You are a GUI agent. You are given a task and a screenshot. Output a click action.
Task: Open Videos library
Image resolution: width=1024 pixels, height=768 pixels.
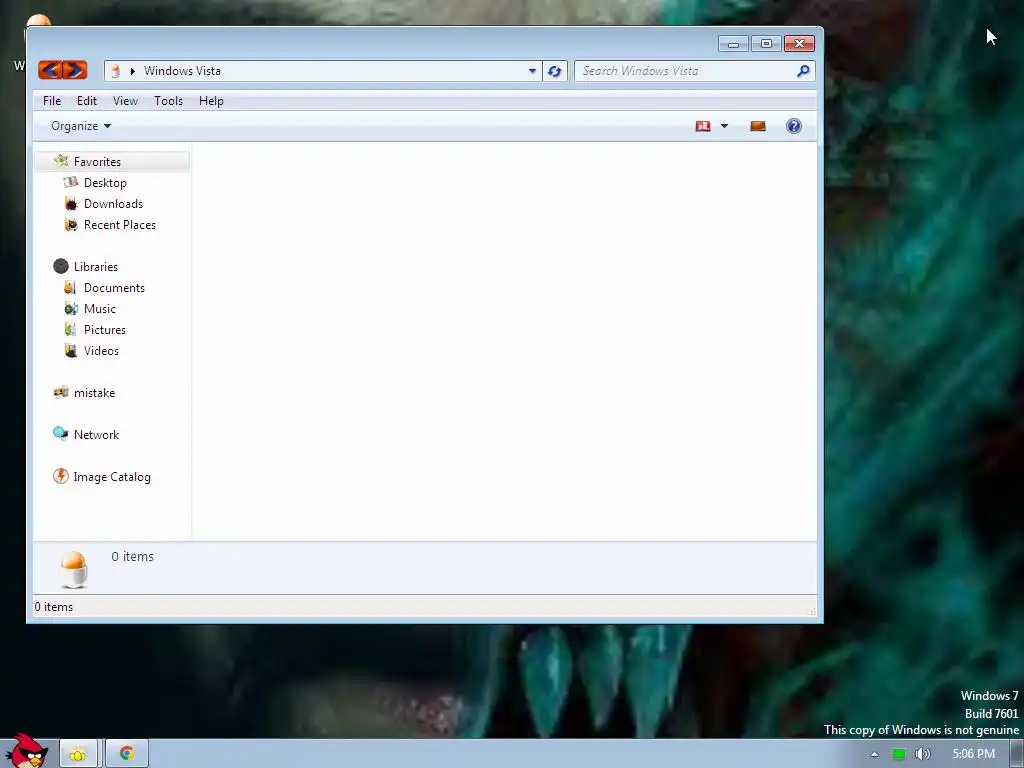click(101, 351)
